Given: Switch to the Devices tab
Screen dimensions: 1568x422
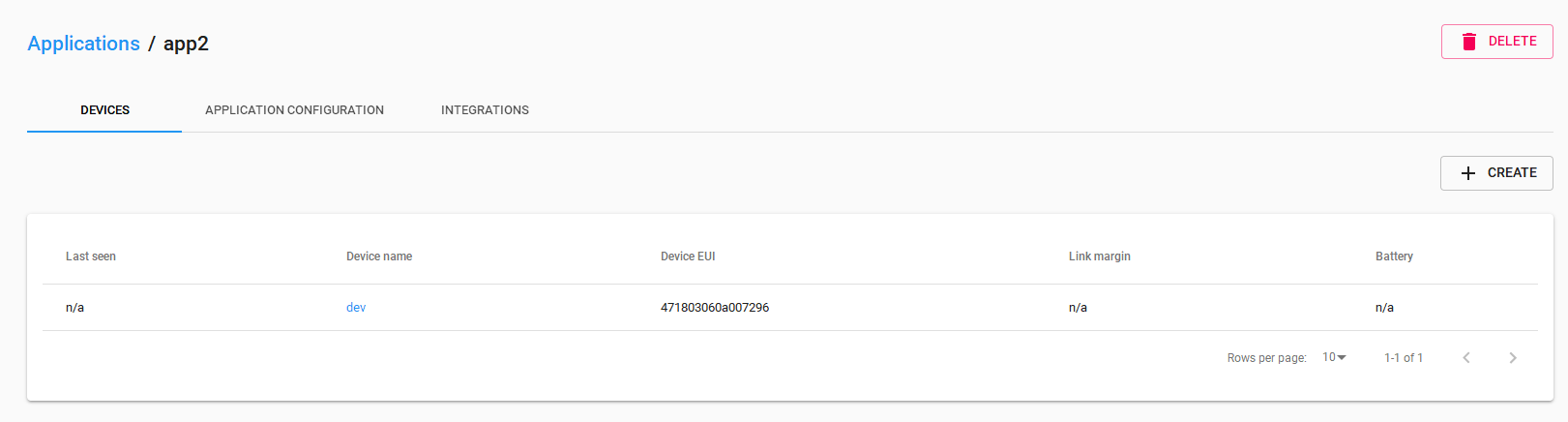Looking at the screenshot, I should 104,110.
